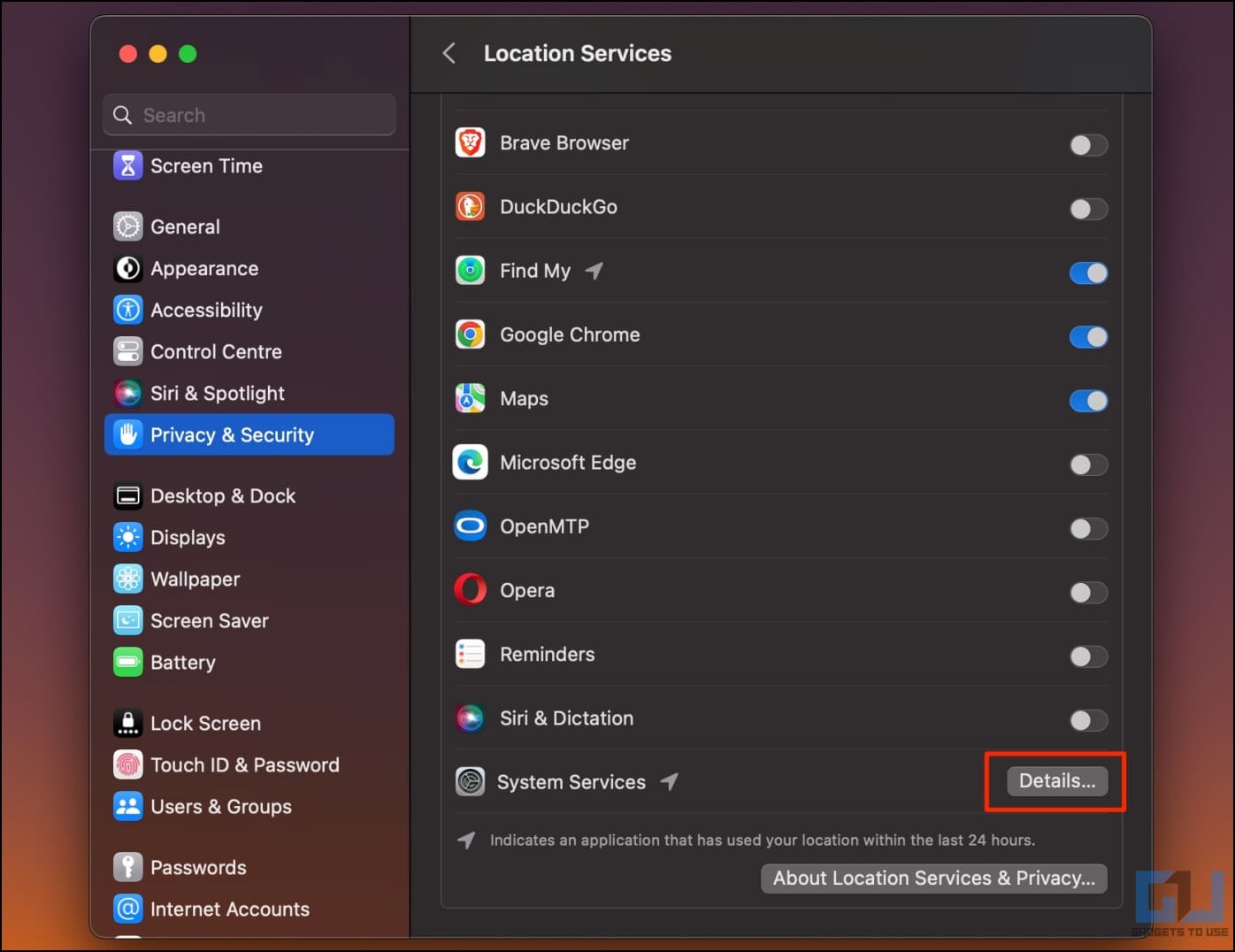Open Internet Accounts settings

249,909
